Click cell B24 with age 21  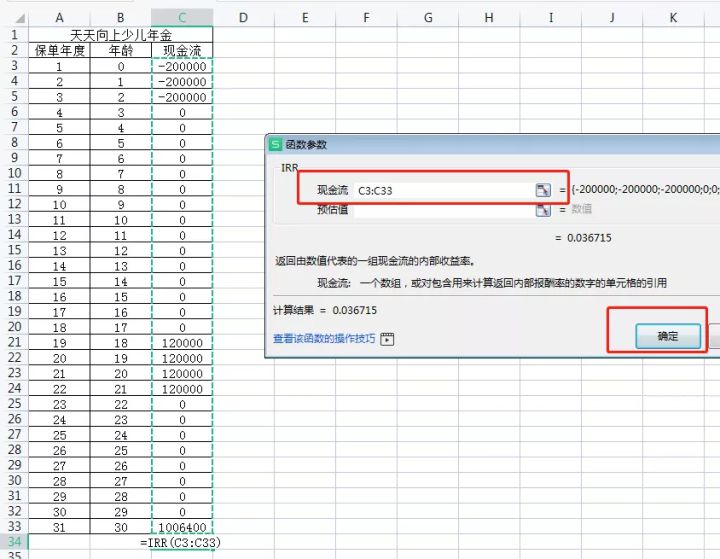pyautogui.click(x=120, y=389)
